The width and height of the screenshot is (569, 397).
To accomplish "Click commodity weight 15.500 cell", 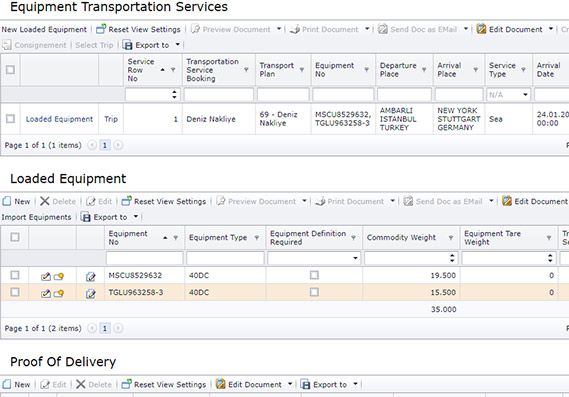I will pos(411,292).
